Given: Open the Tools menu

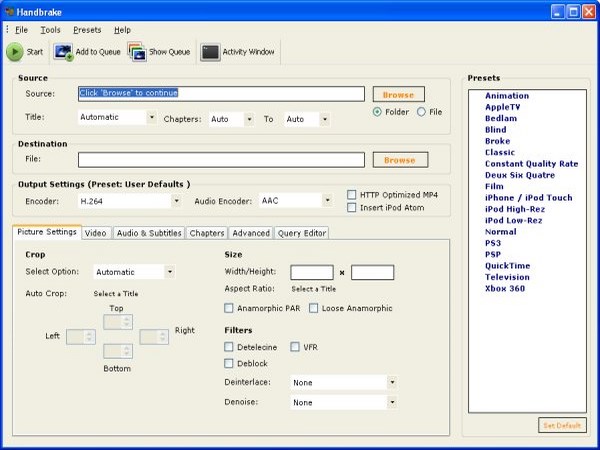Looking at the screenshot, I should point(50,30).
